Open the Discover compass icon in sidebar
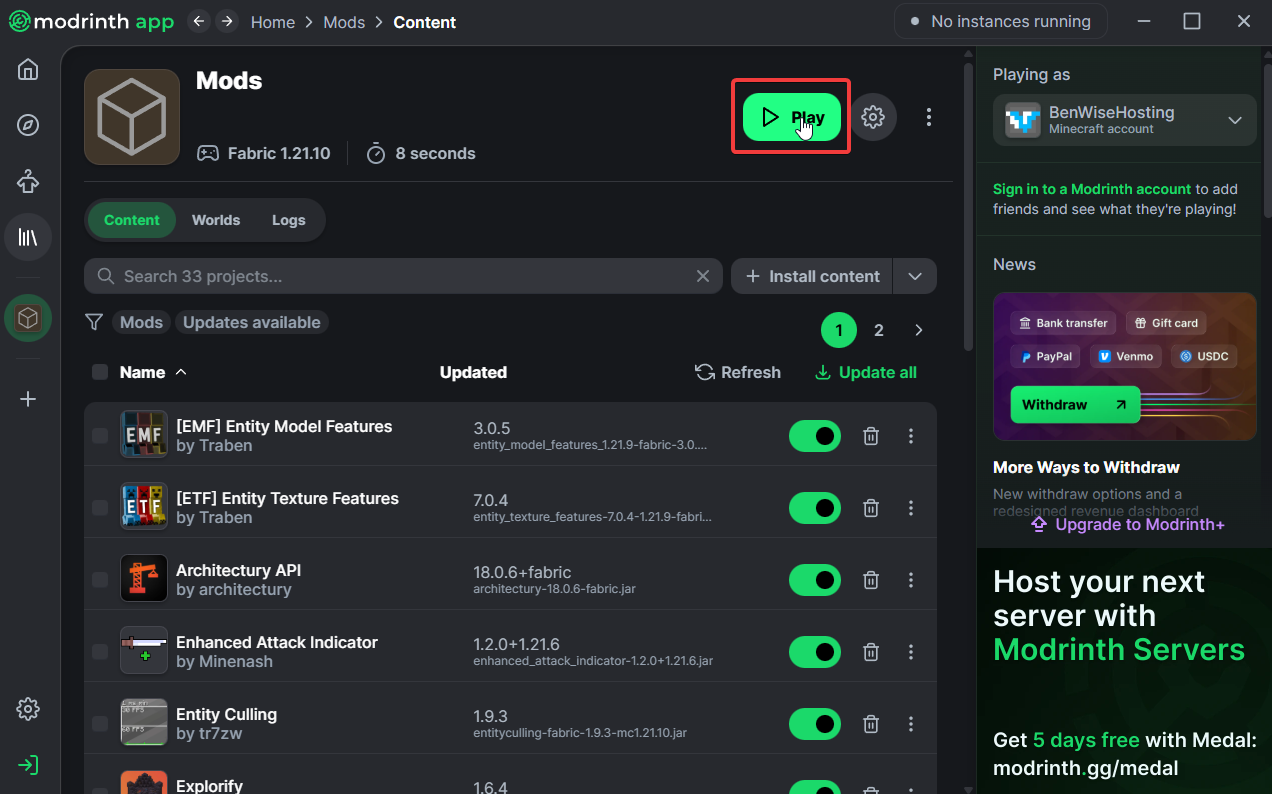1272x794 pixels. [28, 125]
